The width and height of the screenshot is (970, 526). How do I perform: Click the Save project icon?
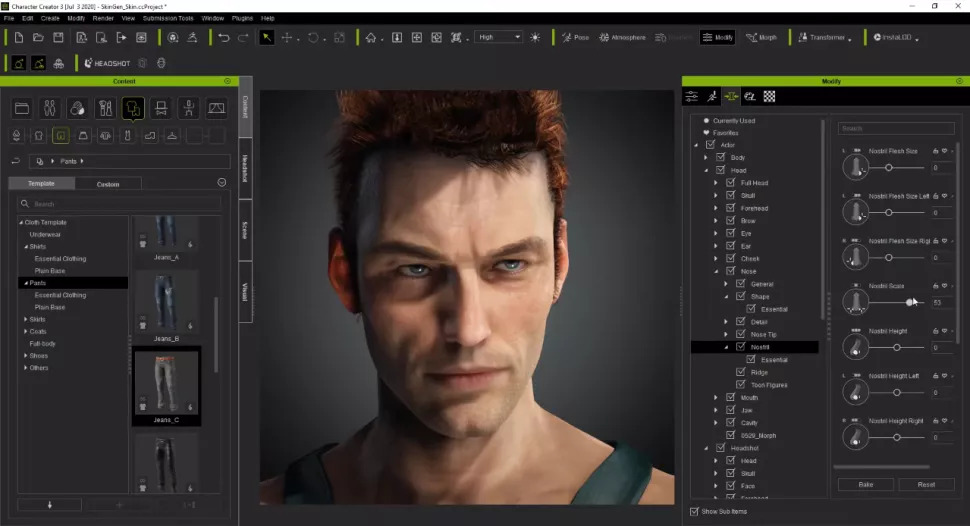(x=57, y=38)
